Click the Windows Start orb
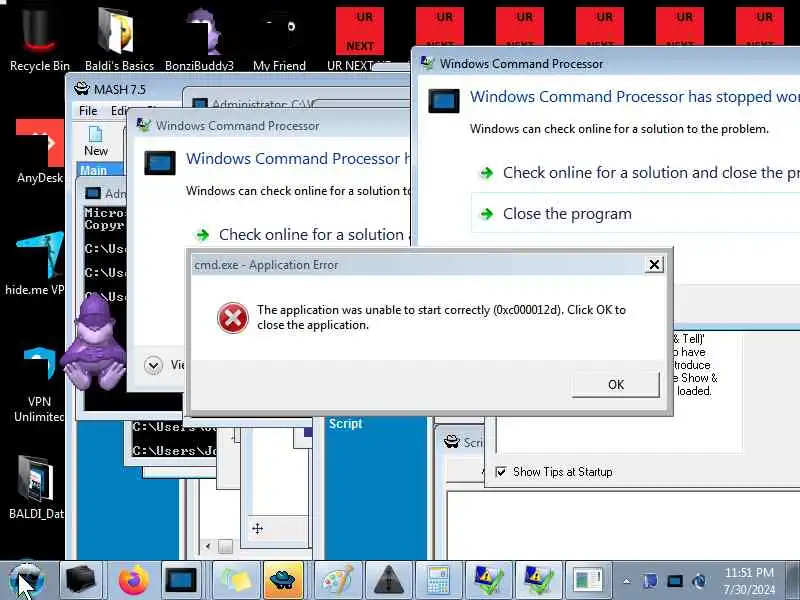The height and width of the screenshot is (600, 800). click(x=27, y=580)
